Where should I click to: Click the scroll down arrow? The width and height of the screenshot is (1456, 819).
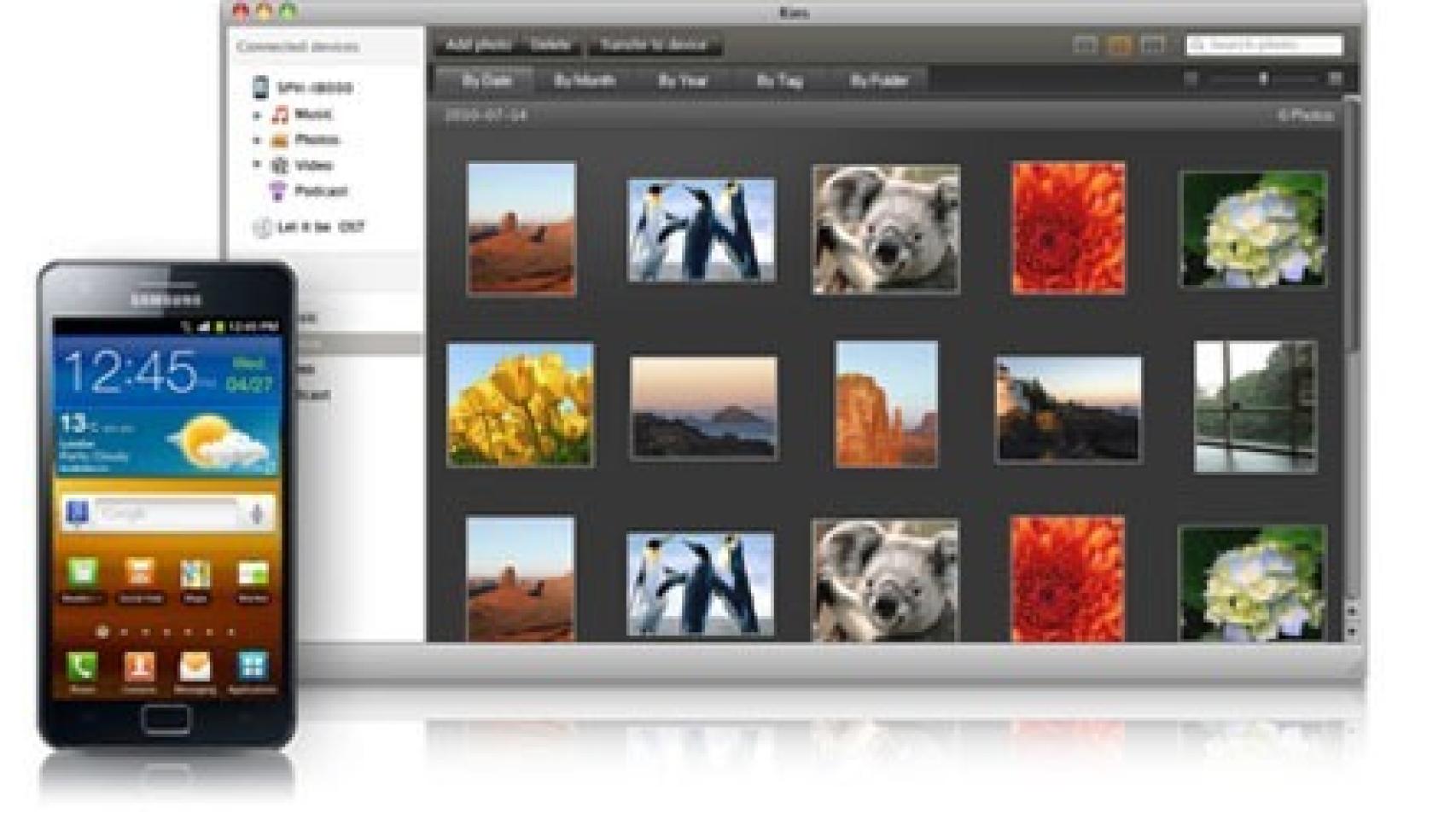tap(1353, 631)
